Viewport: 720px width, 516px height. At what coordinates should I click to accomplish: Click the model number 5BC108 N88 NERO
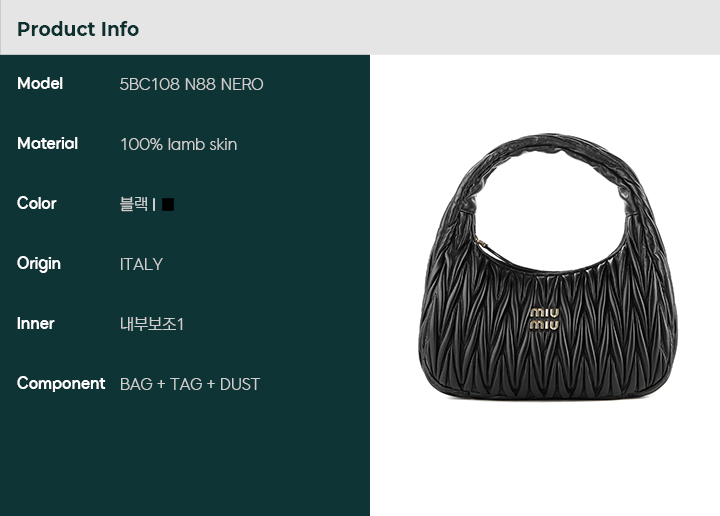191,84
